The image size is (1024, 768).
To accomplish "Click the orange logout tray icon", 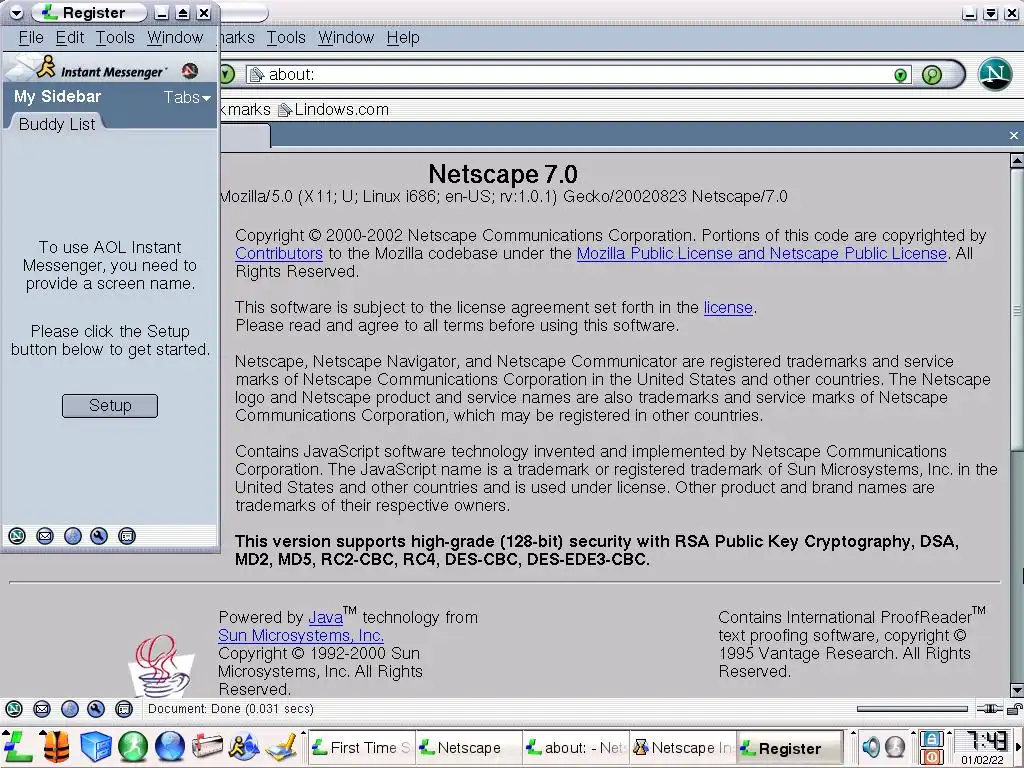I will coord(931,757).
